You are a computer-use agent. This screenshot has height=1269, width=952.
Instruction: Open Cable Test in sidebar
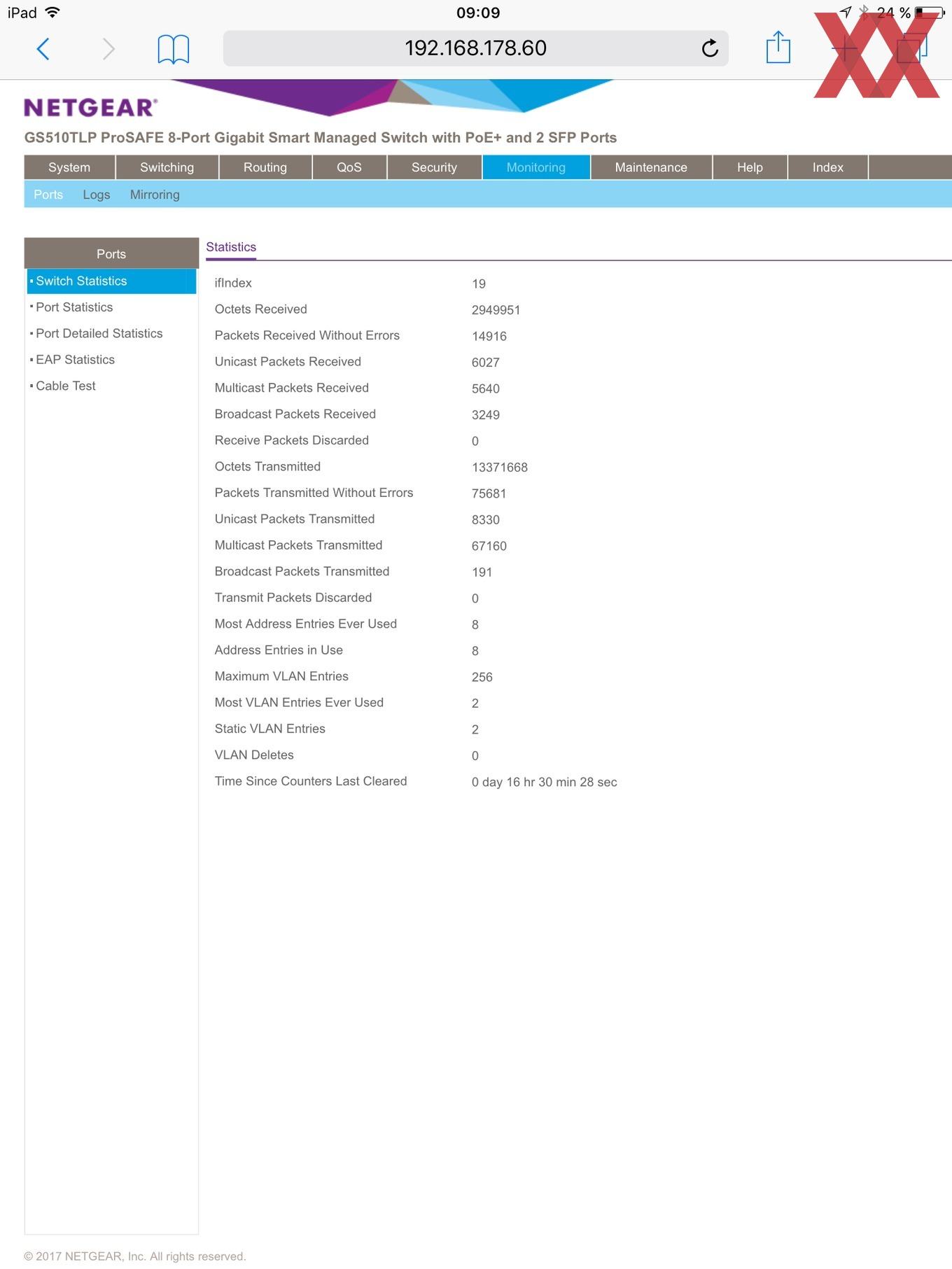[x=65, y=386]
